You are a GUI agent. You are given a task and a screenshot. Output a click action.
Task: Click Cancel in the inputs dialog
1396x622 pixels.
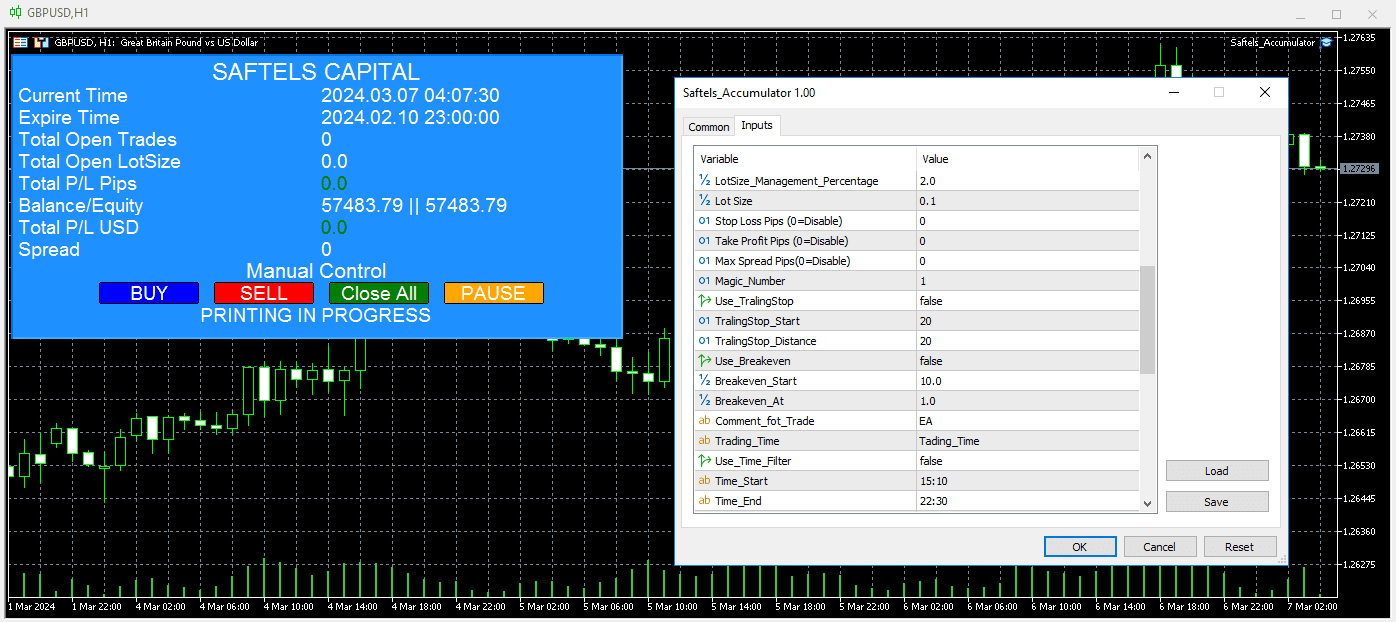tap(1160, 547)
